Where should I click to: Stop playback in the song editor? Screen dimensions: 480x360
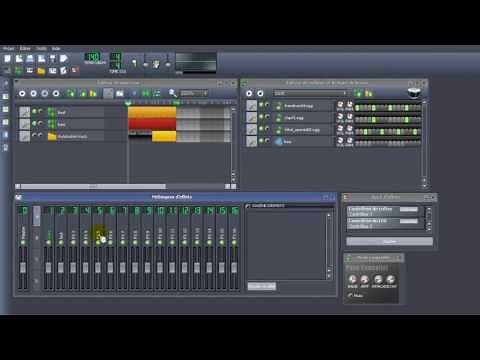(x=56, y=93)
